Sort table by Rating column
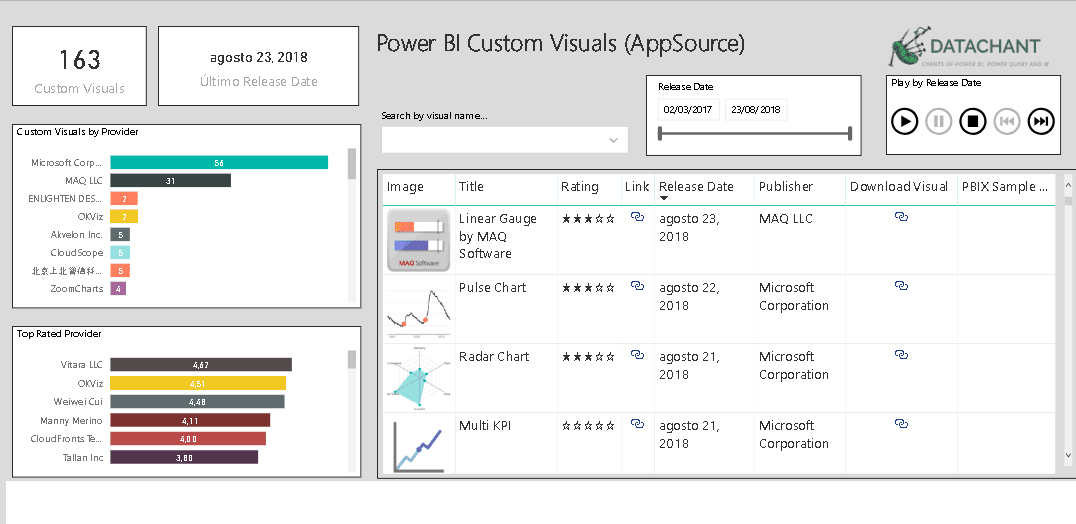Image resolution: width=1076 pixels, height=524 pixels. [580, 187]
